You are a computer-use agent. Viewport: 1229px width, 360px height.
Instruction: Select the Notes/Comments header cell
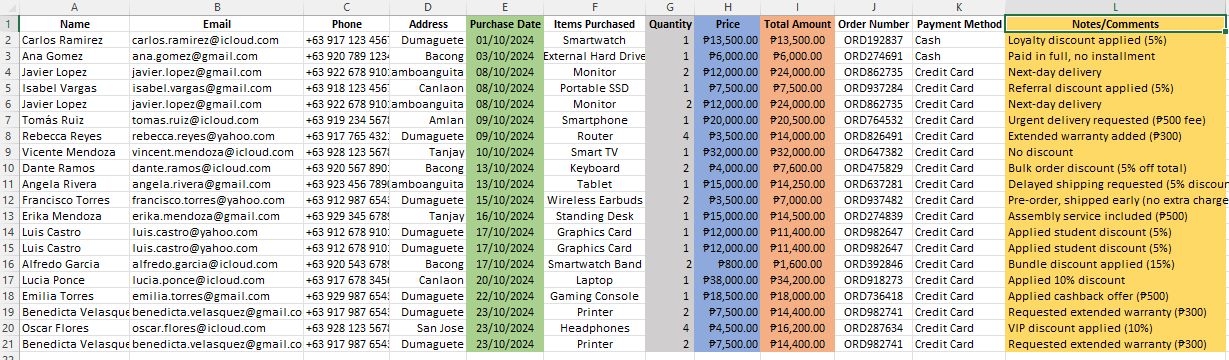[1117, 23]
